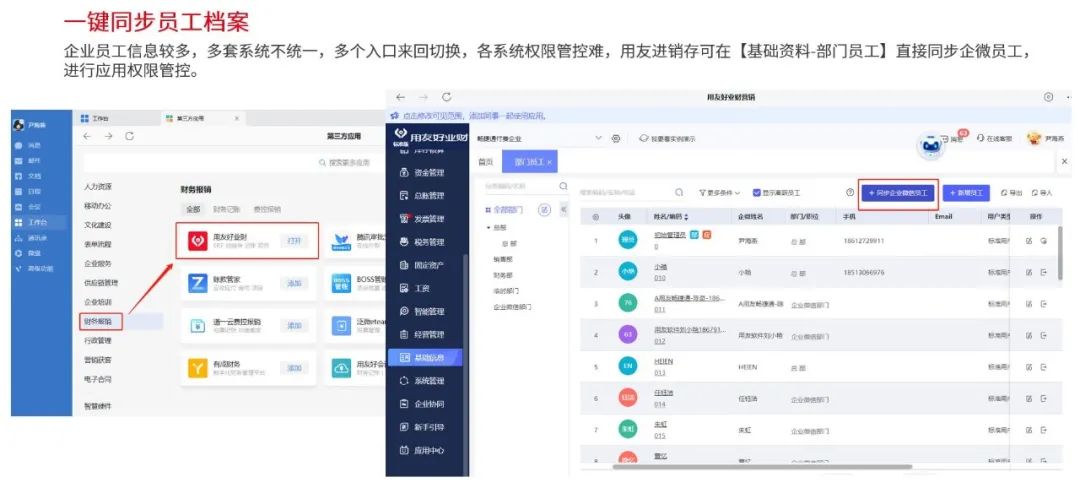Click the yellow 有成财务 app icon
This screenshot has width=1080, height=488.
198,369
